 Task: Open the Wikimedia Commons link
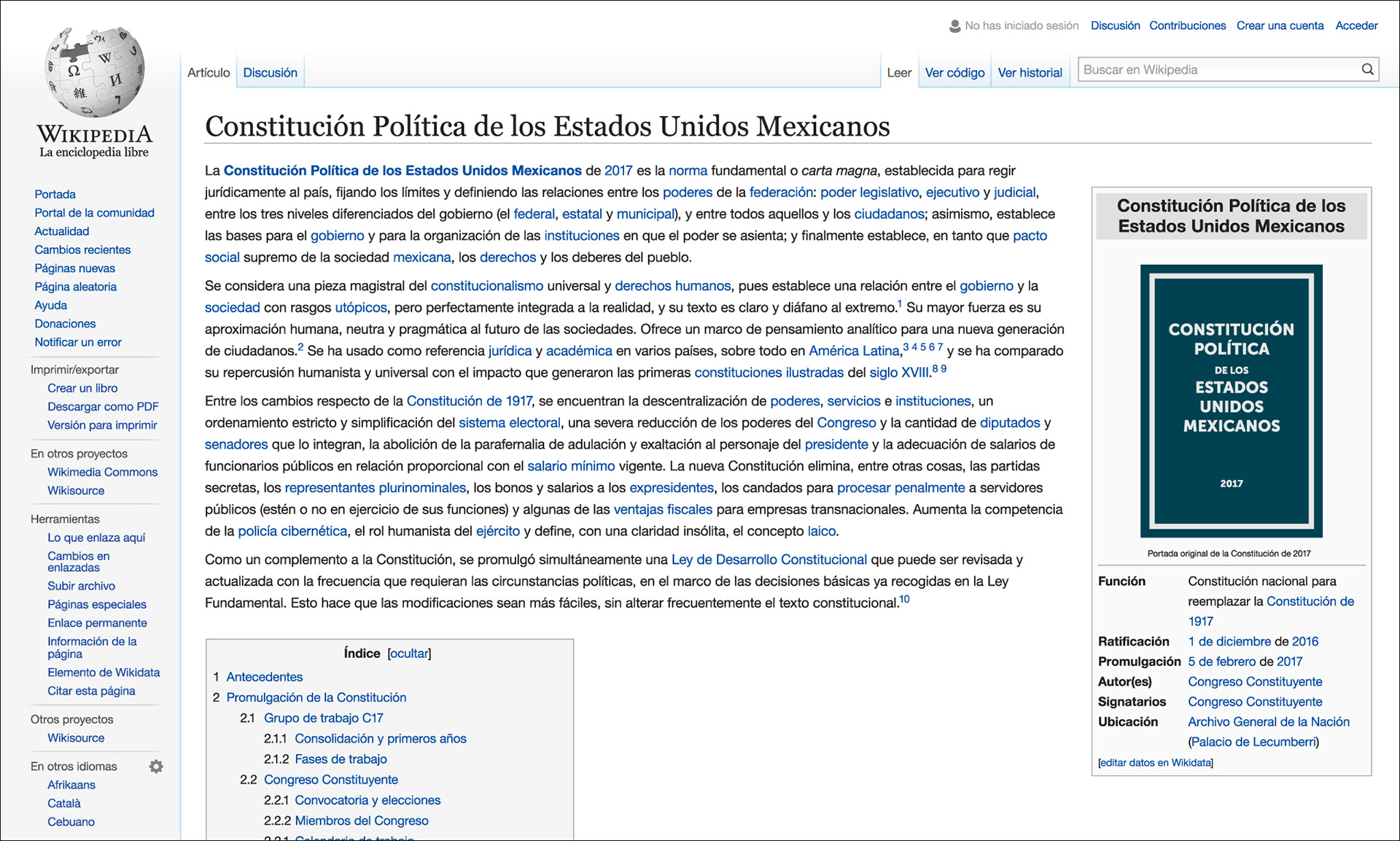tap(102, 472)
